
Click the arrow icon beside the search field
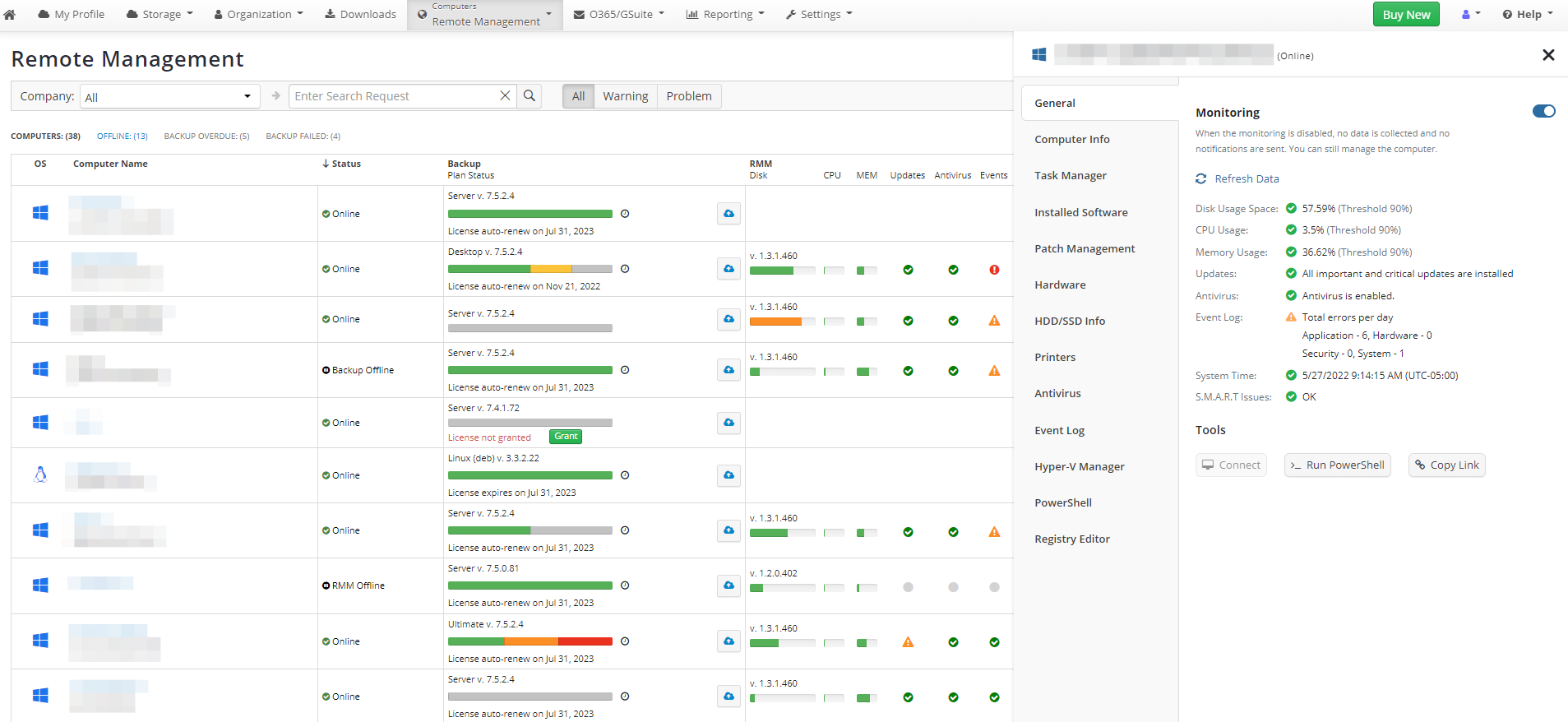pyautogui.click(x=276, y=96)
